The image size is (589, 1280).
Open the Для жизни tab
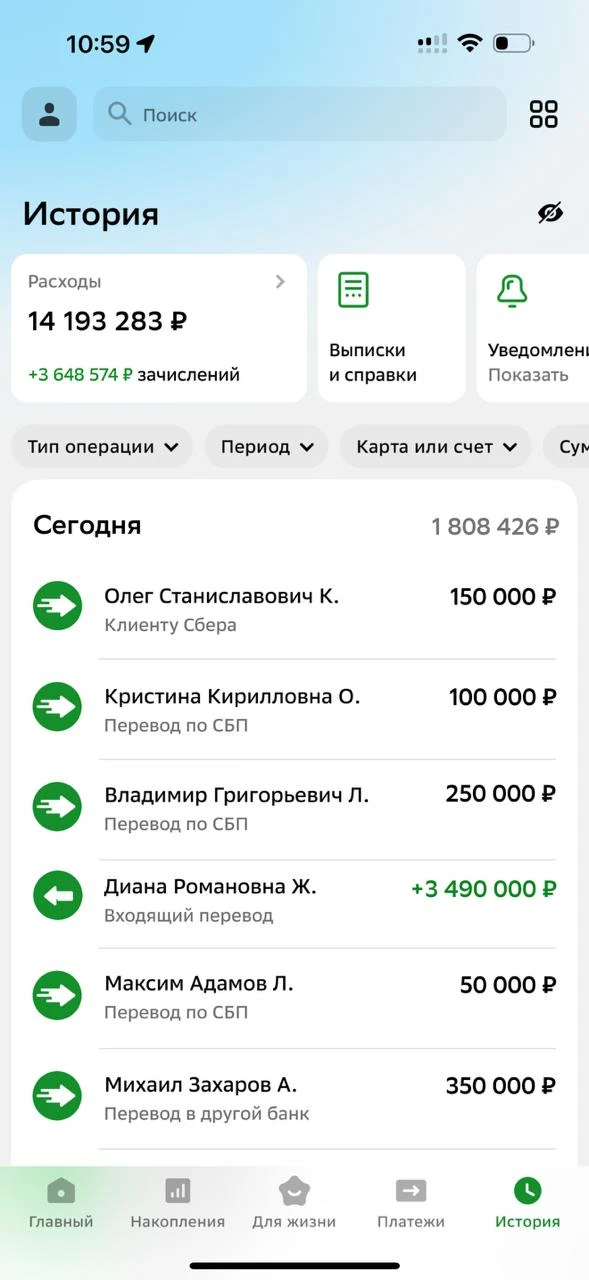coord(294,1202)
